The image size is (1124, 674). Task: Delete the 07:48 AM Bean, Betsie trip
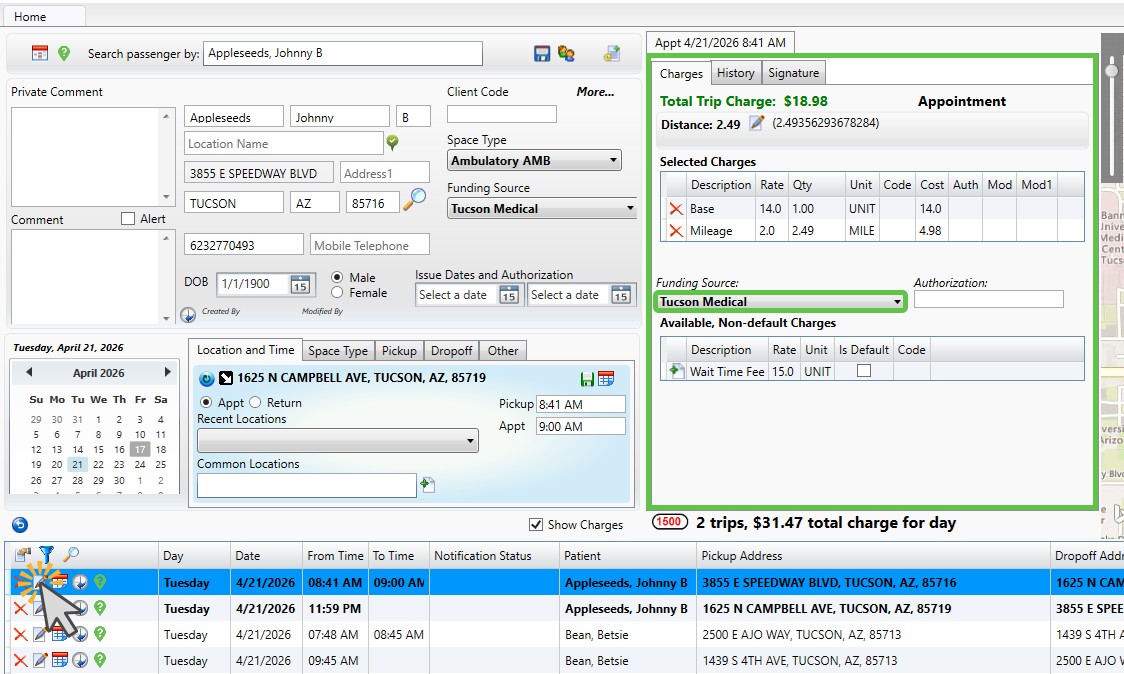pos(20,634)
